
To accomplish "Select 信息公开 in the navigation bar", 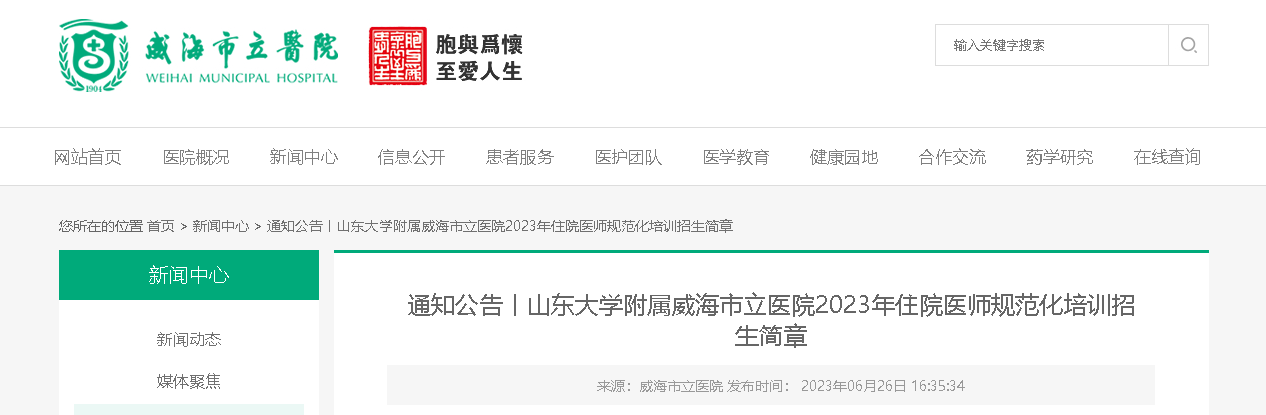I will point(412,157).
